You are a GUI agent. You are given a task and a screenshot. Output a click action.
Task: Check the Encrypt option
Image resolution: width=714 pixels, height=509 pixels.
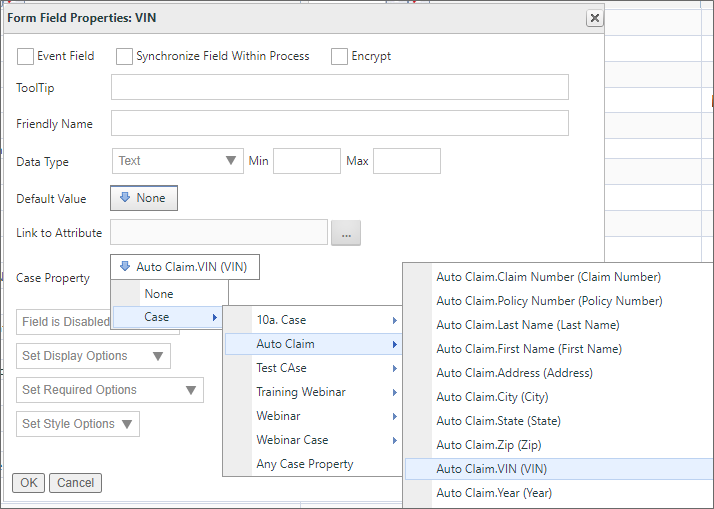coord(340,56)
